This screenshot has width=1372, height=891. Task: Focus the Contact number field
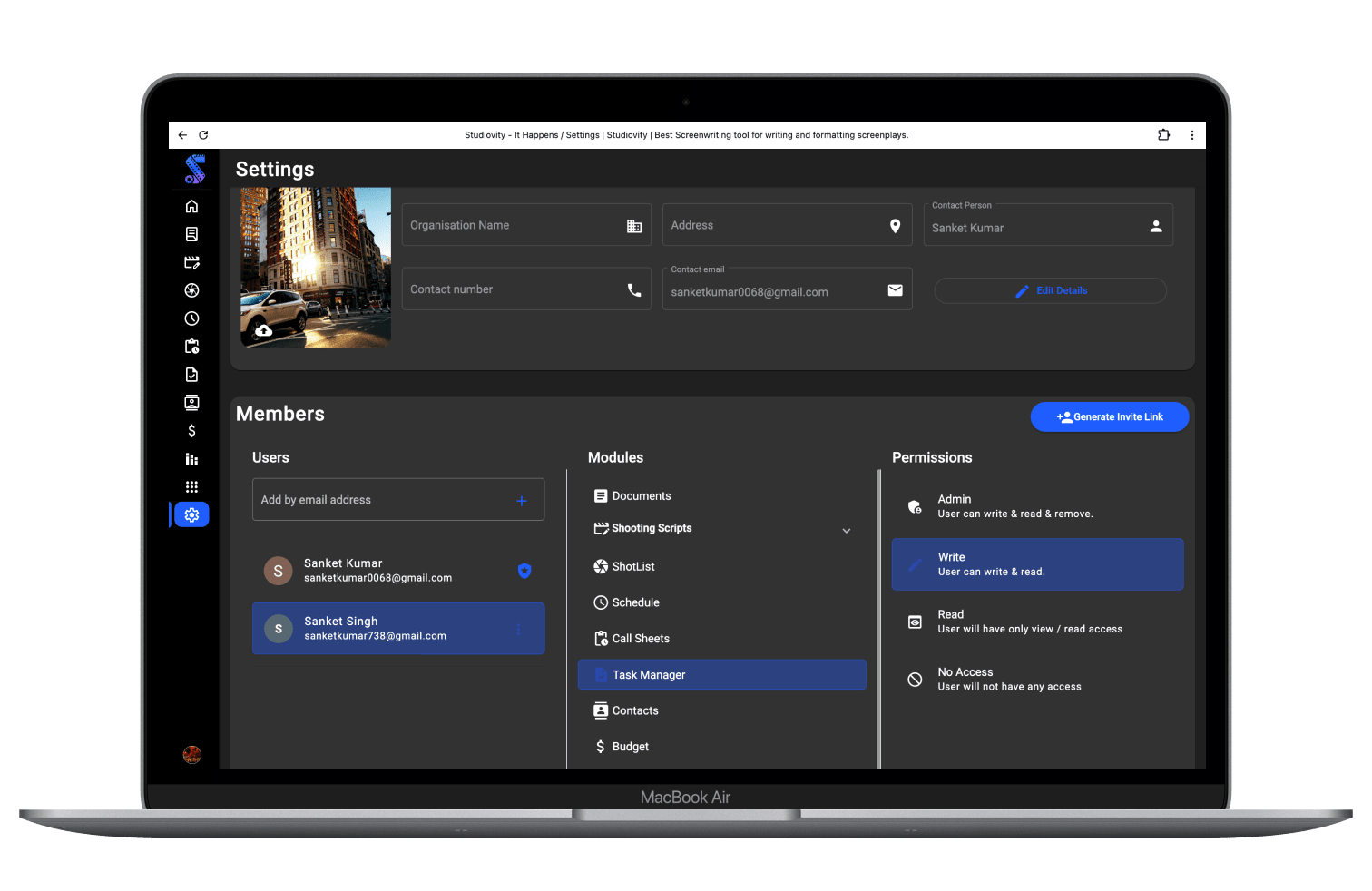click(x=526, y=289)
